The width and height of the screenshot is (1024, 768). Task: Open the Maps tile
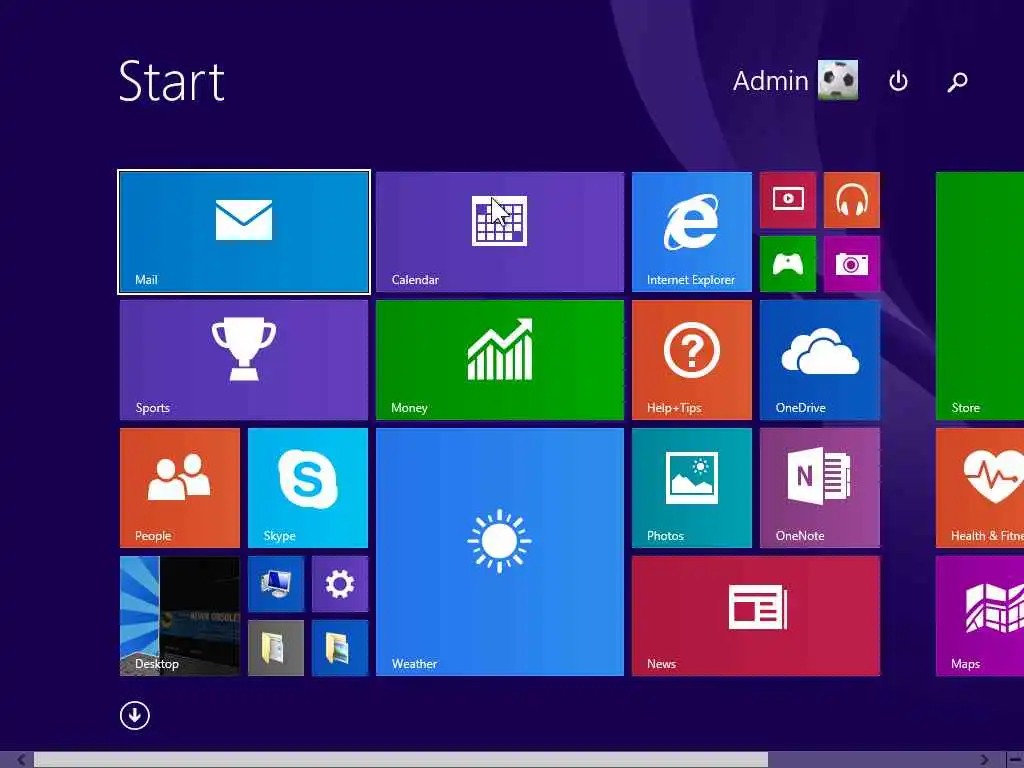pos(980,616)
